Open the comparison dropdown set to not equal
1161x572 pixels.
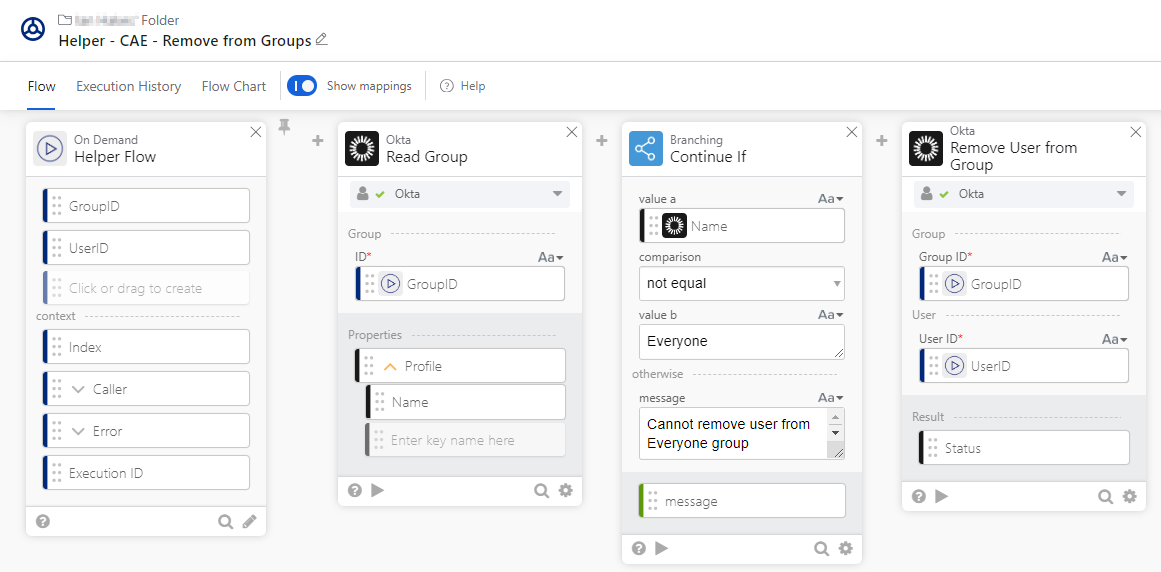(x=741, y=283)
